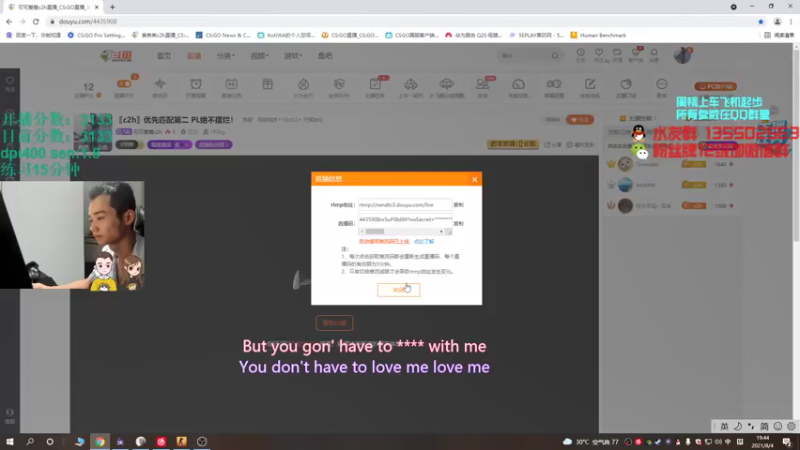Click the Douyu logo
Image resolution: width=800 pixels, height=450 pixels.
(116, 56)
